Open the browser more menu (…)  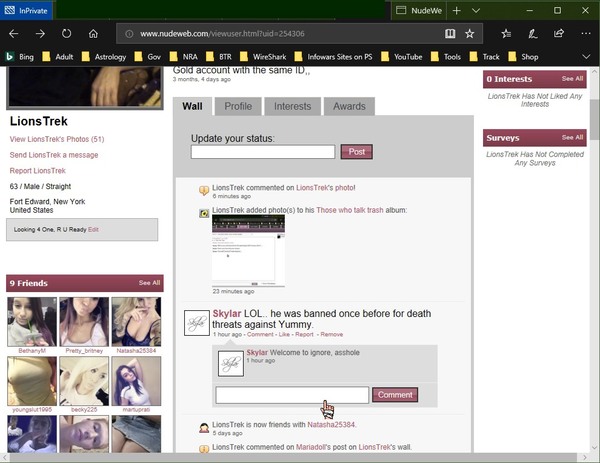pos(585,33)
